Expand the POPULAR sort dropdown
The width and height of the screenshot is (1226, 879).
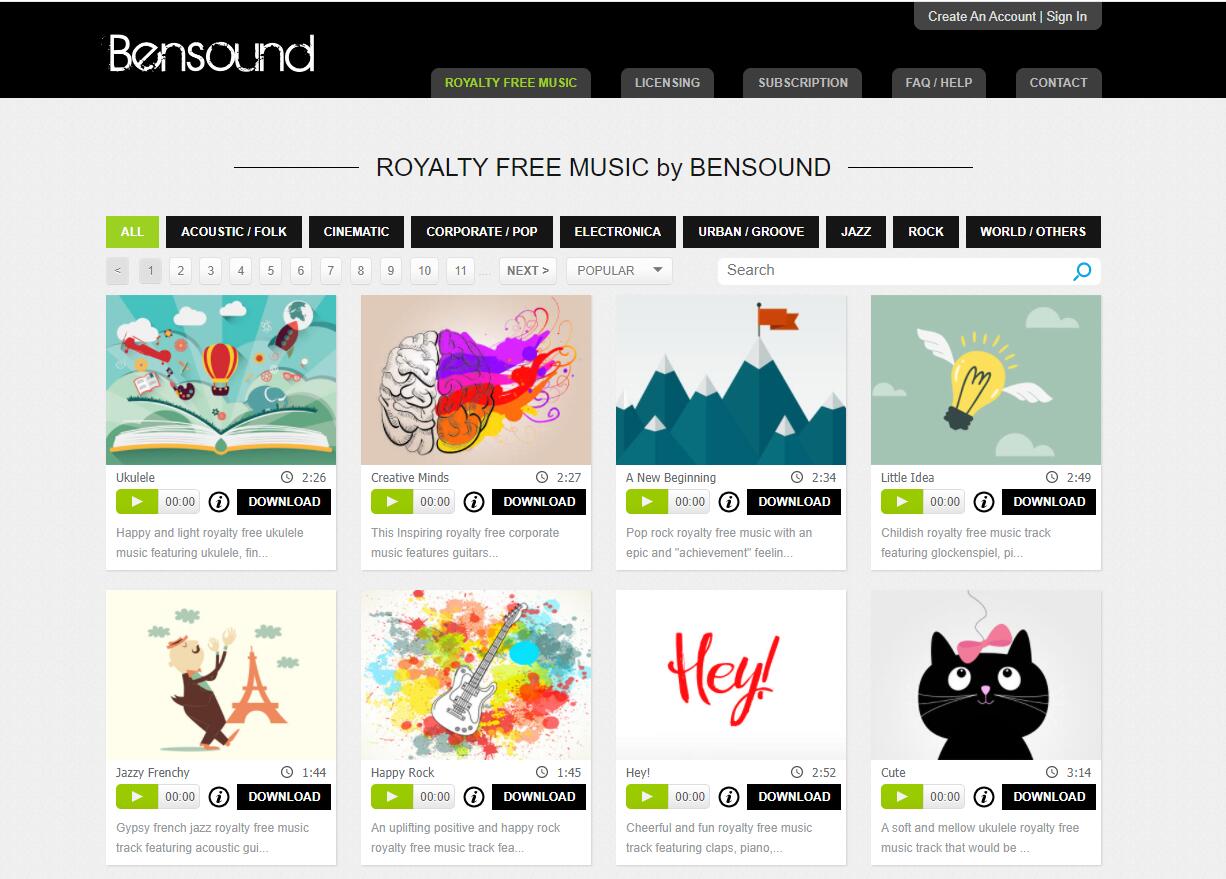[x=619, y=270]
